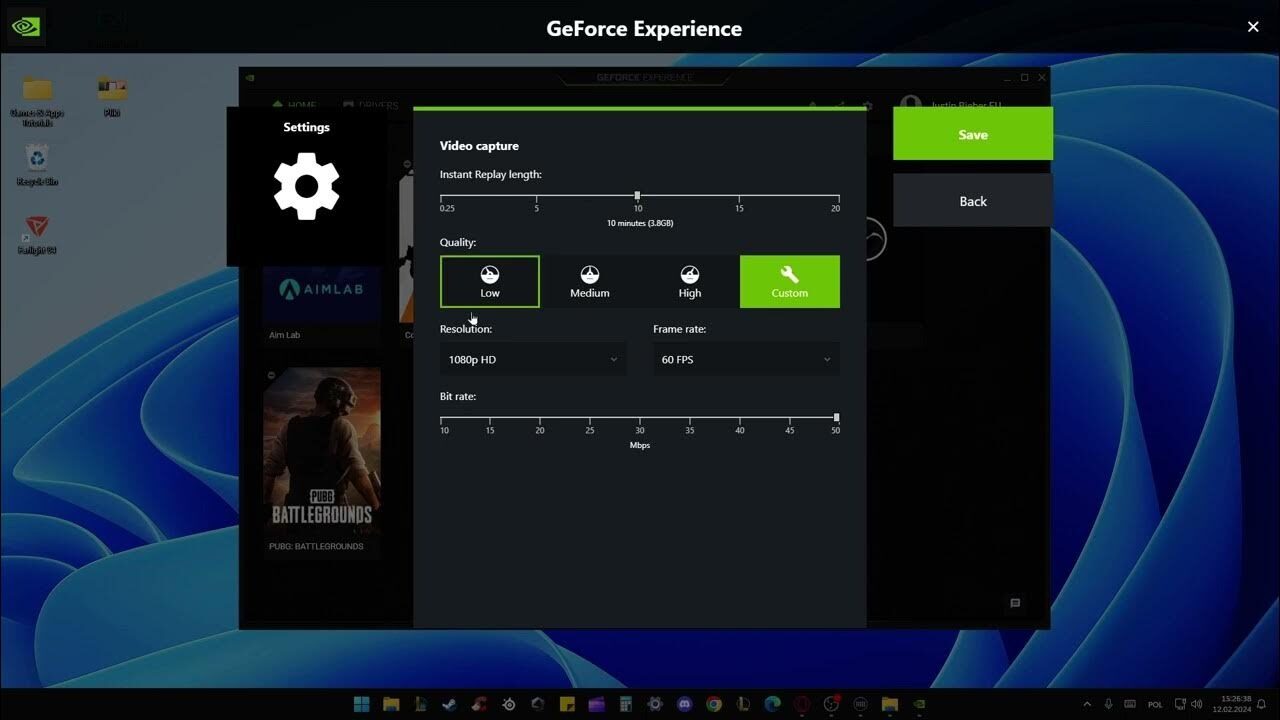
Task: Click the NVIDIA logo icon top left
Action: point(24,25)
